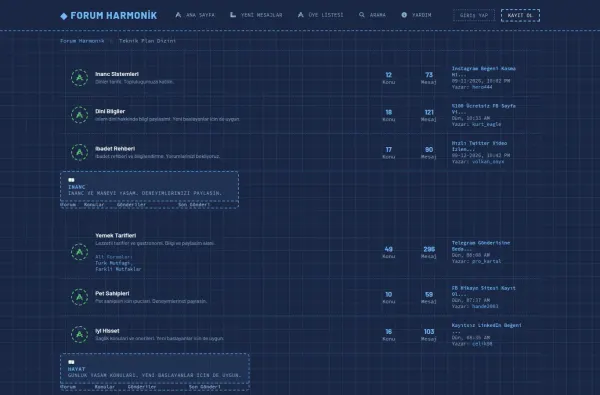Click the Konular header under INANÇ
Screen dimensions: 600x395
pos(94,205)
